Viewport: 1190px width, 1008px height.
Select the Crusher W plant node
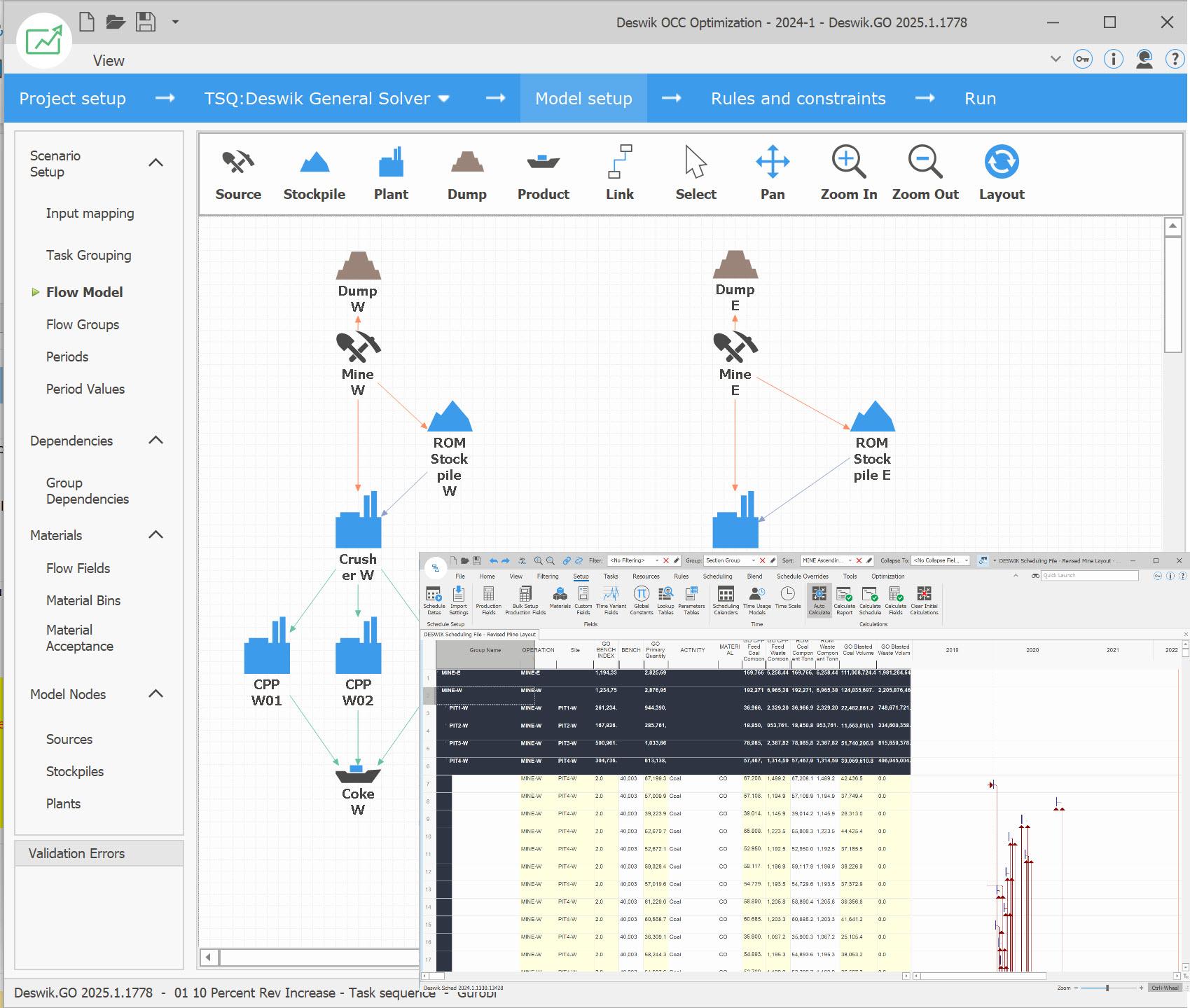[x=358, y=537]
